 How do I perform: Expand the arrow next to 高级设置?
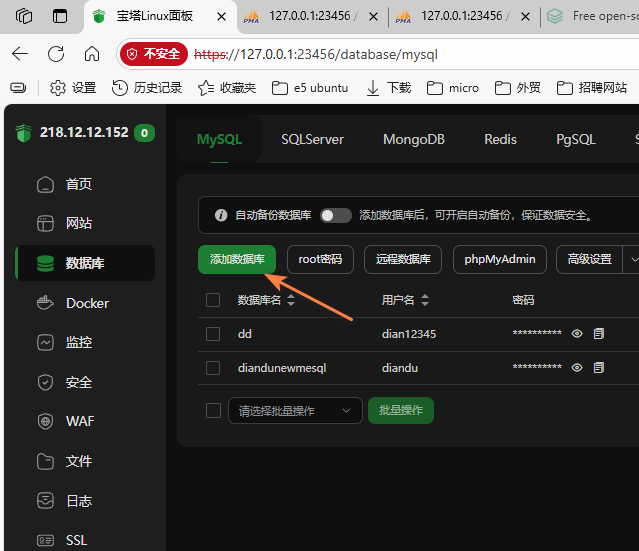pyautogui.click(x=631, y=259)
